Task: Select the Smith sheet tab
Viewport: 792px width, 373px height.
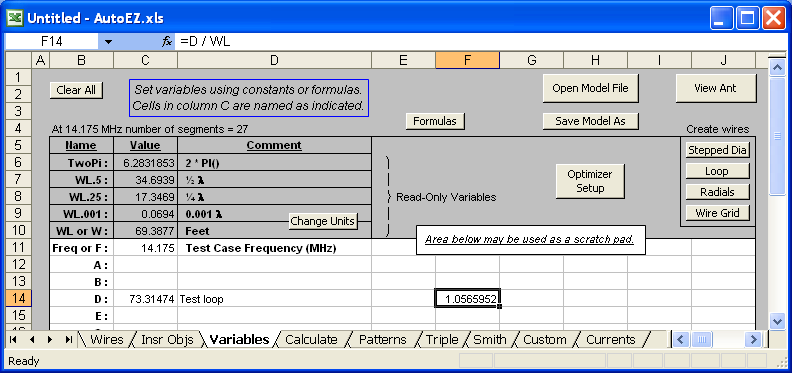Action: pos(489,340)
